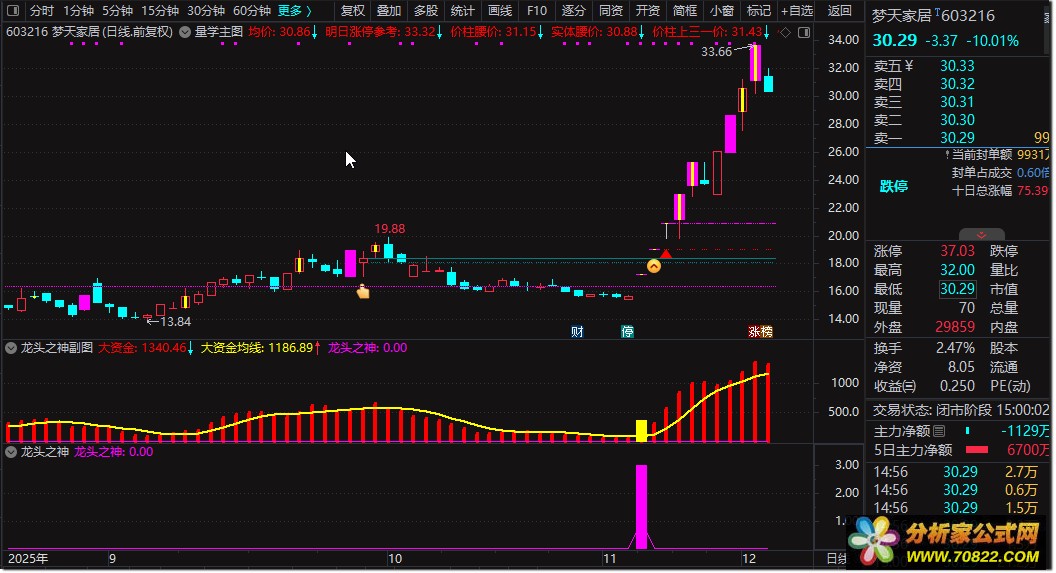This screenshot has height=573, width=1056.
Task: Click 大资金均线: 1186.89 indicator value
Action: click(257, 348)
